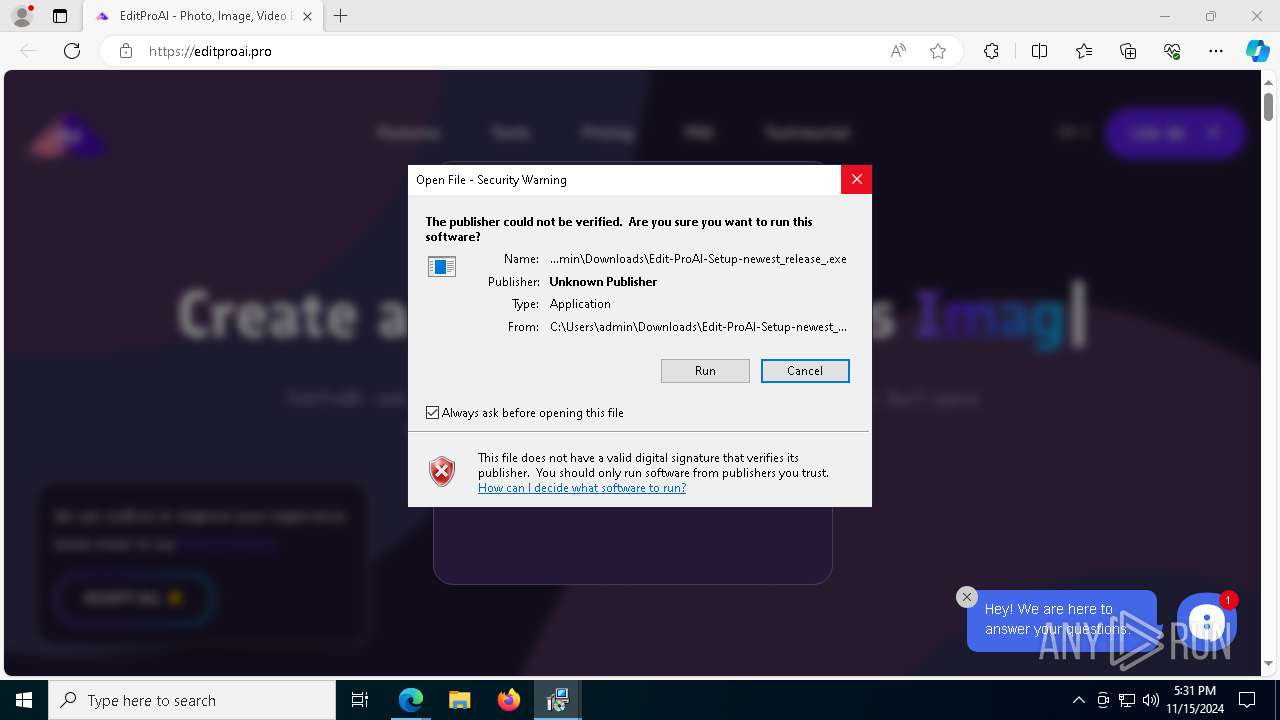Image resolution: width=1280 pixels, height=720 pixels.
Task: Refresh the current page
Action: coord(72,51)
